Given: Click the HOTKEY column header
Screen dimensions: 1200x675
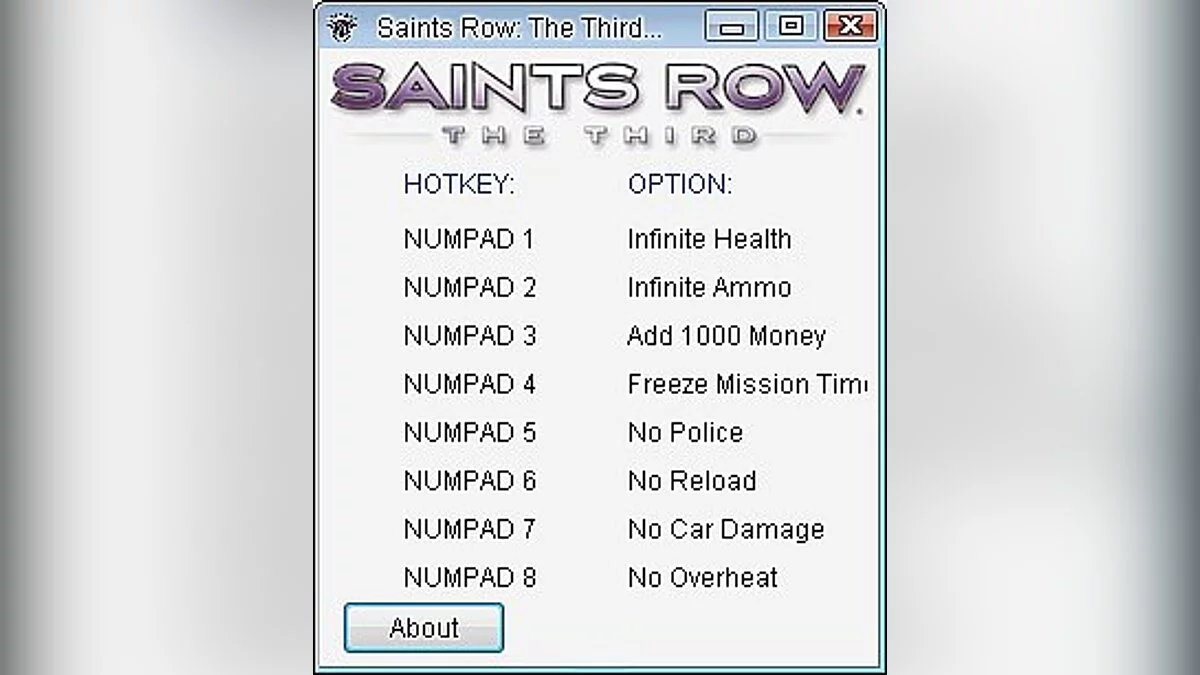Looking at the screenshot, I should point(458,184).
